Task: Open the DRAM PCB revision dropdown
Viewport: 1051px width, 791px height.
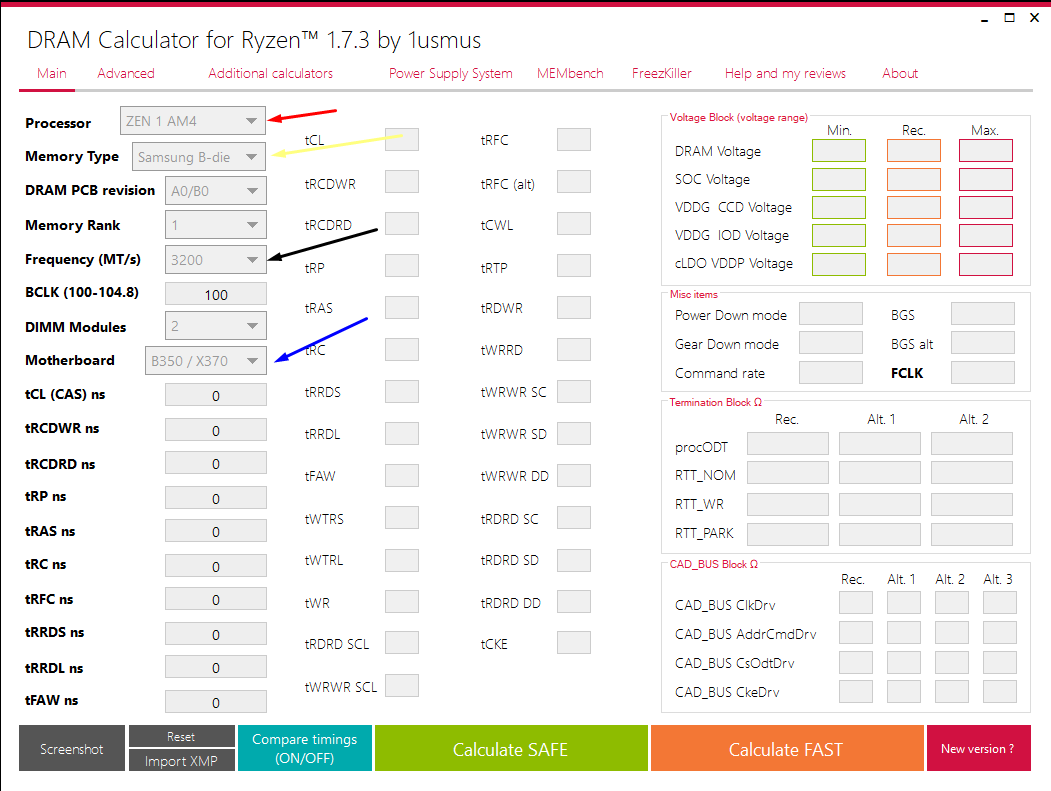Action: point(215,191)
